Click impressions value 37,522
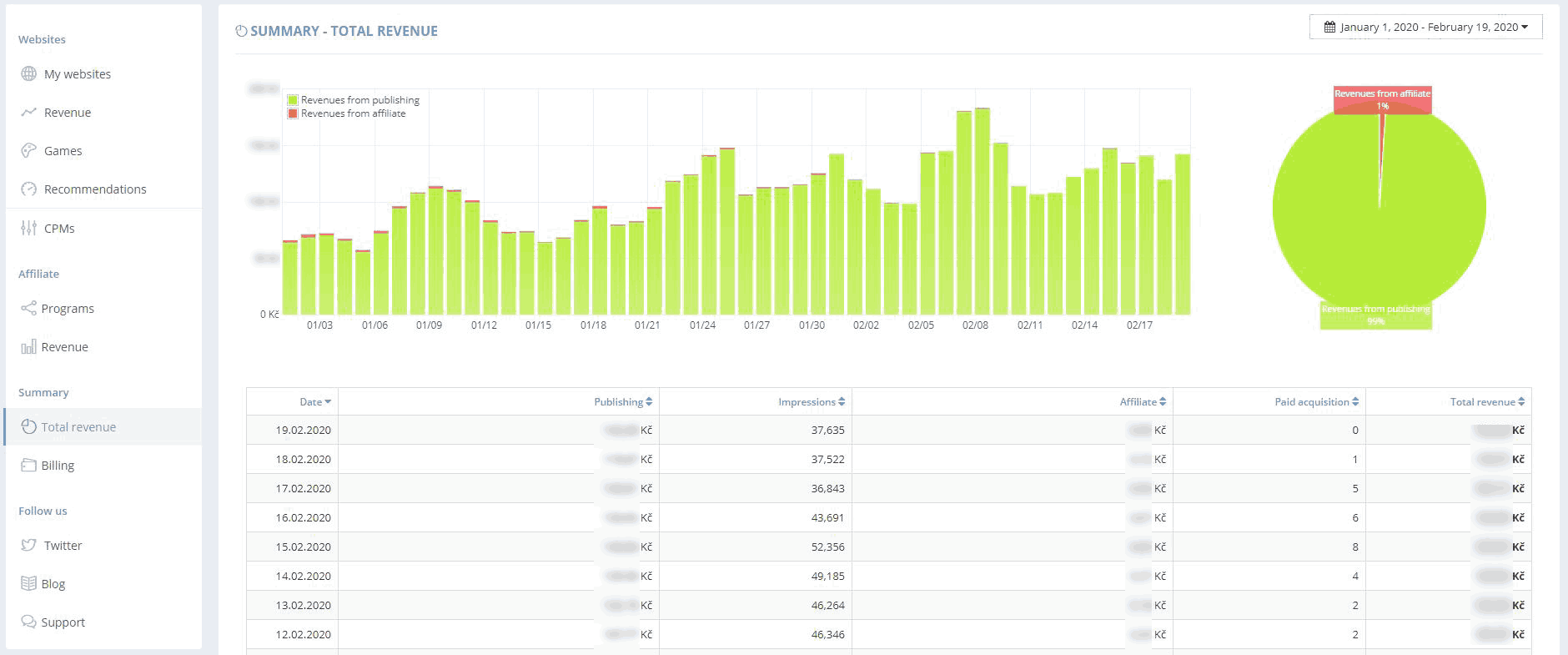The width and height of the screenshot is (1568, 655). coord(827,459)
